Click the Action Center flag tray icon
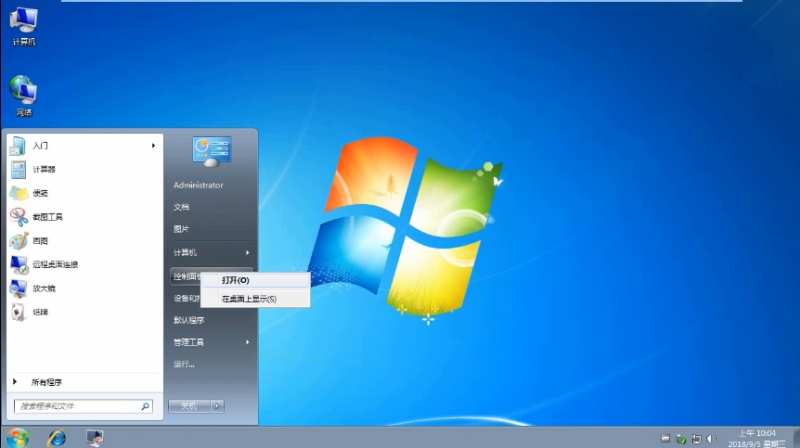 click(696, 439)
